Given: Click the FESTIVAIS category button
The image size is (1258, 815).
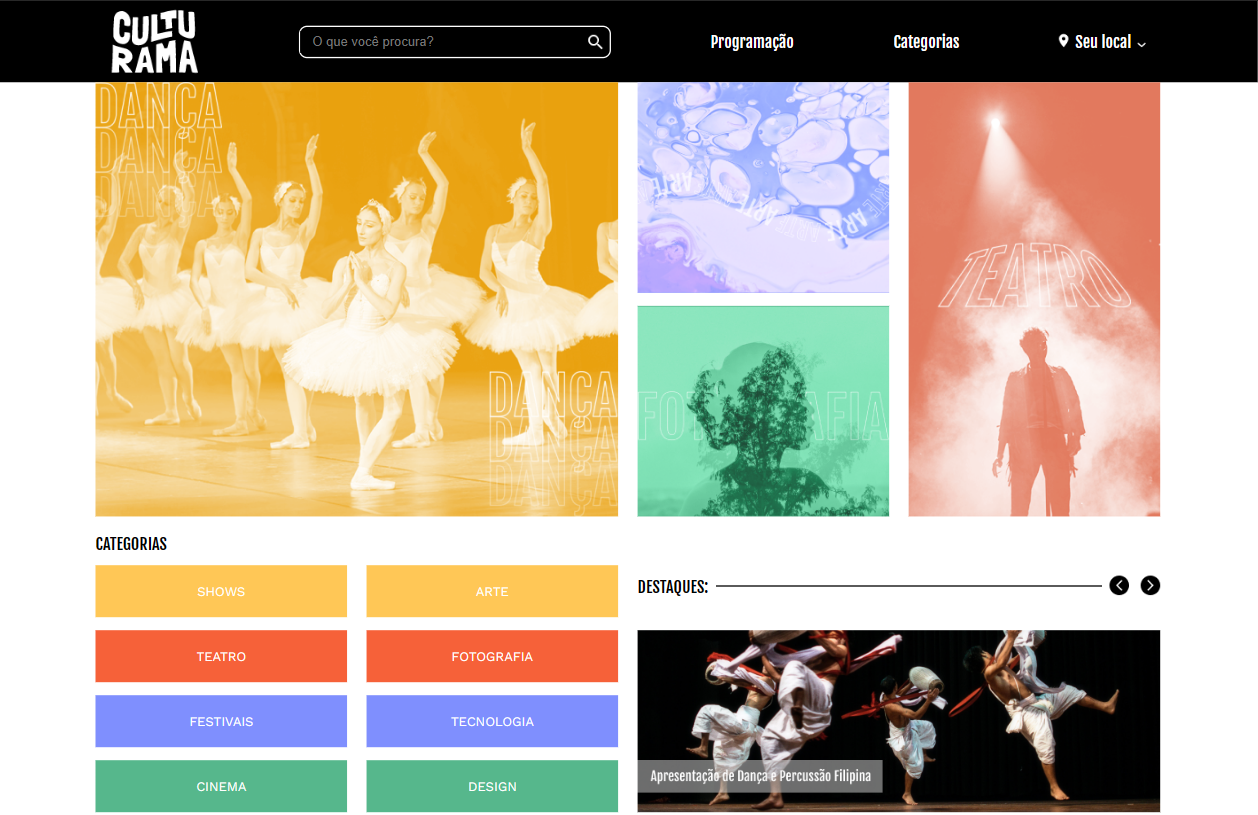Looking at the screenshot, I should click(221, 721).
